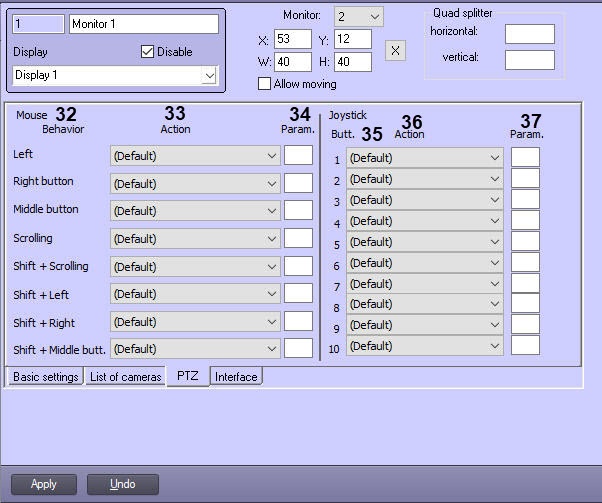Open joystick button 5 action dropdown
This screenshot has height=503, width=602.
click(x=425, y=242)
